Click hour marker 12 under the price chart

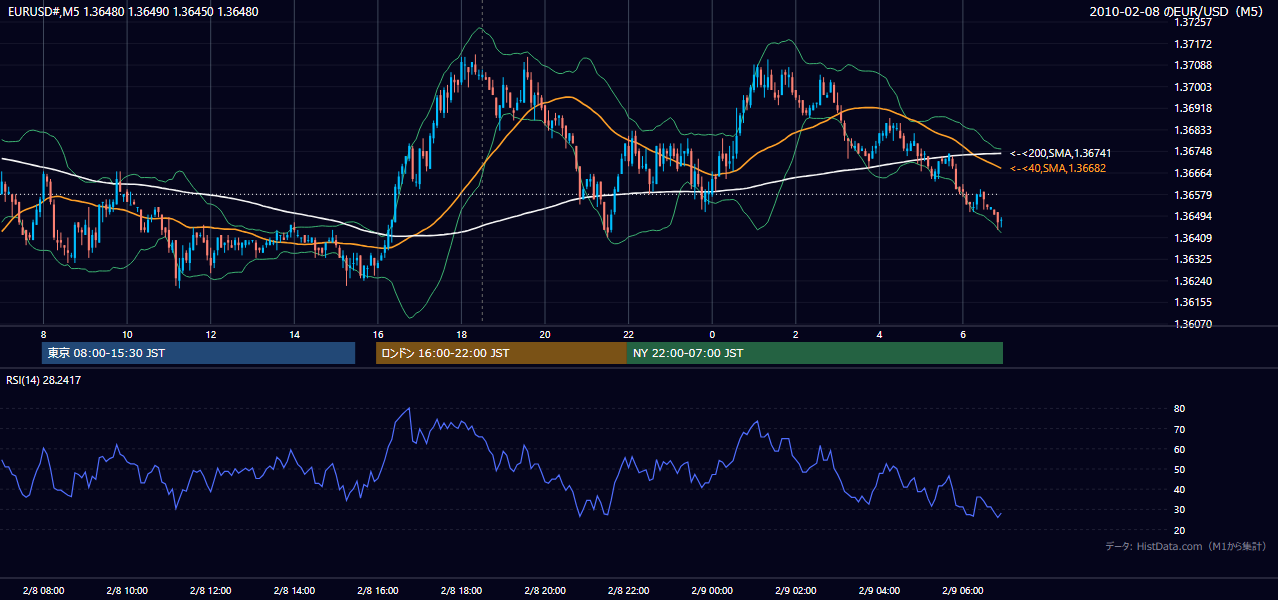click(x=210, y=334)
